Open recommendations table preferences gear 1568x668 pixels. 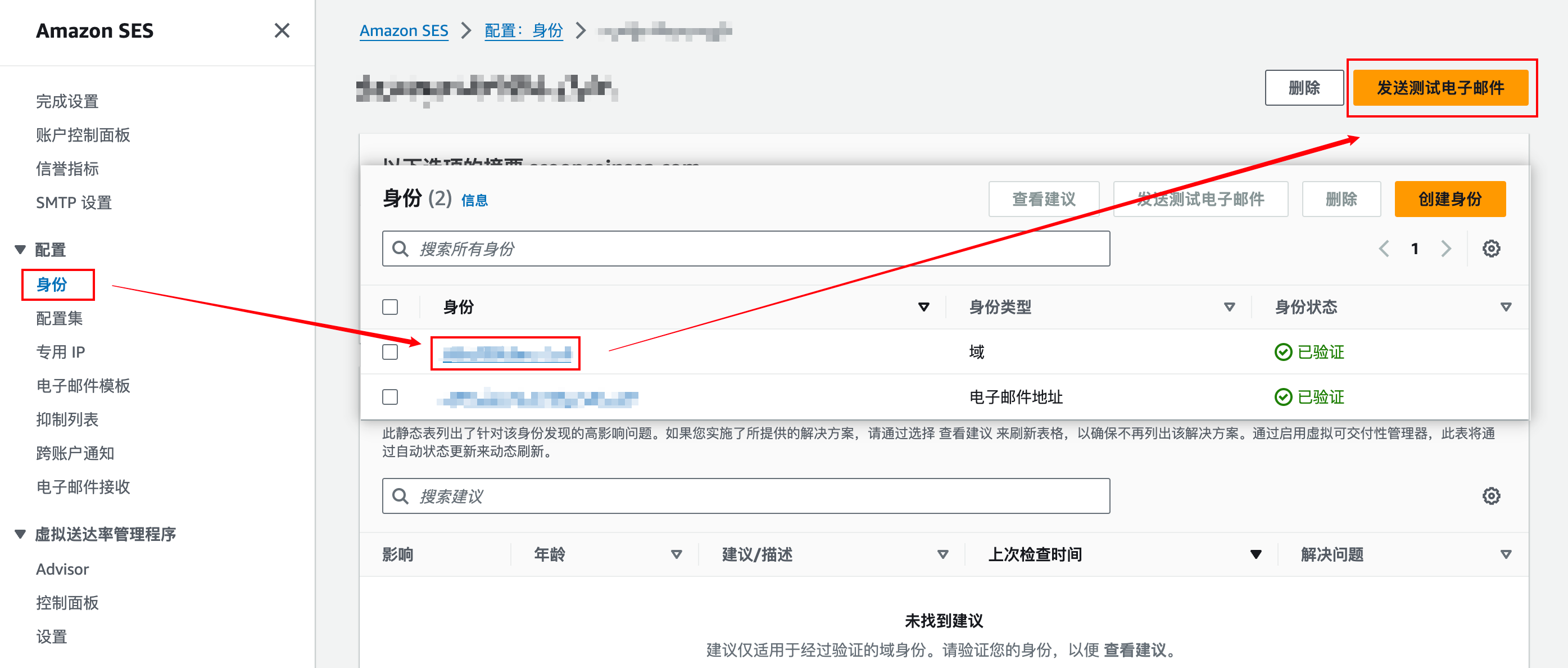tap(1490, 496)
